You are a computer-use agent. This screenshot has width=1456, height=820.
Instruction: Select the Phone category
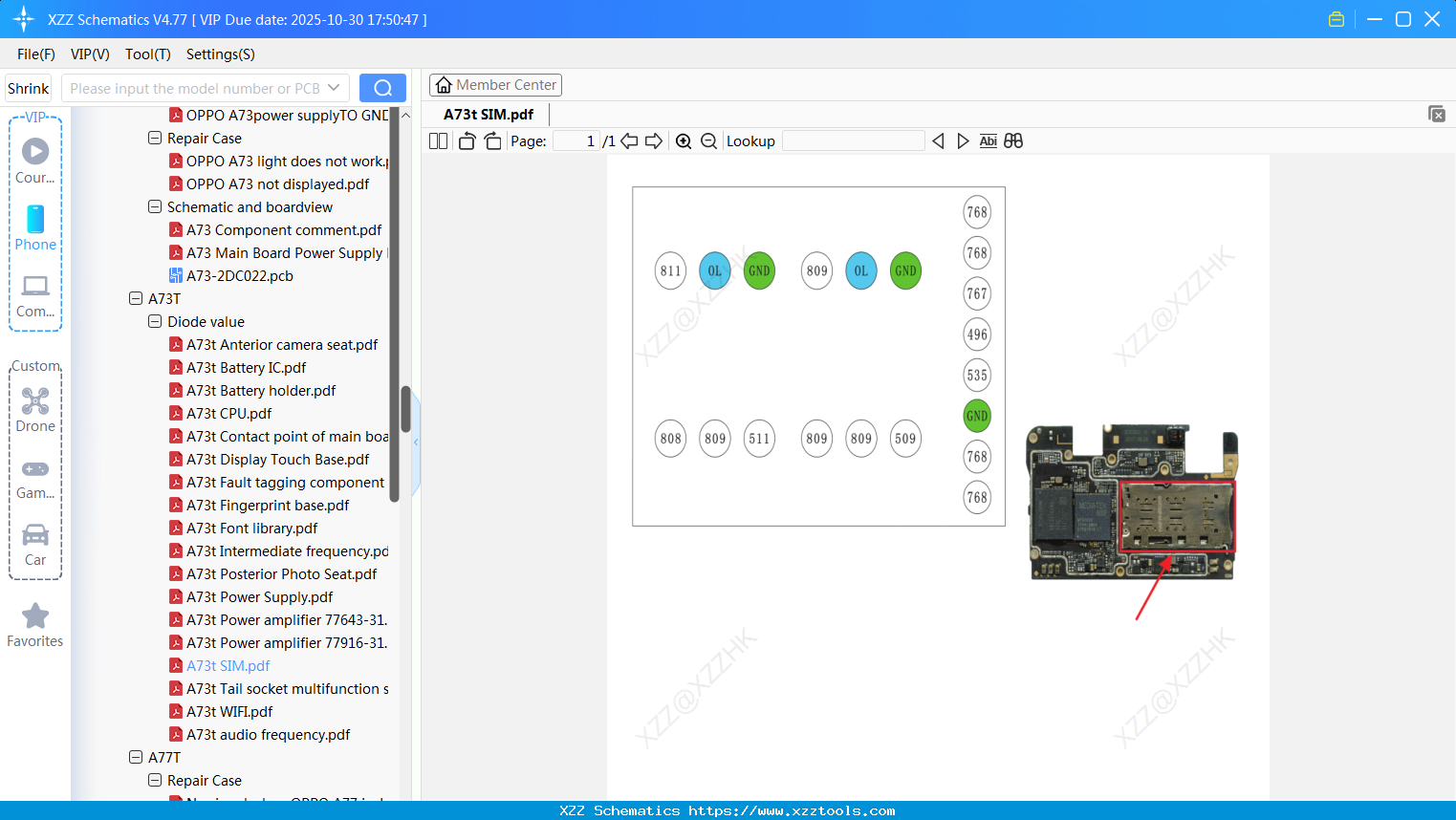click(x=35, y=228)
